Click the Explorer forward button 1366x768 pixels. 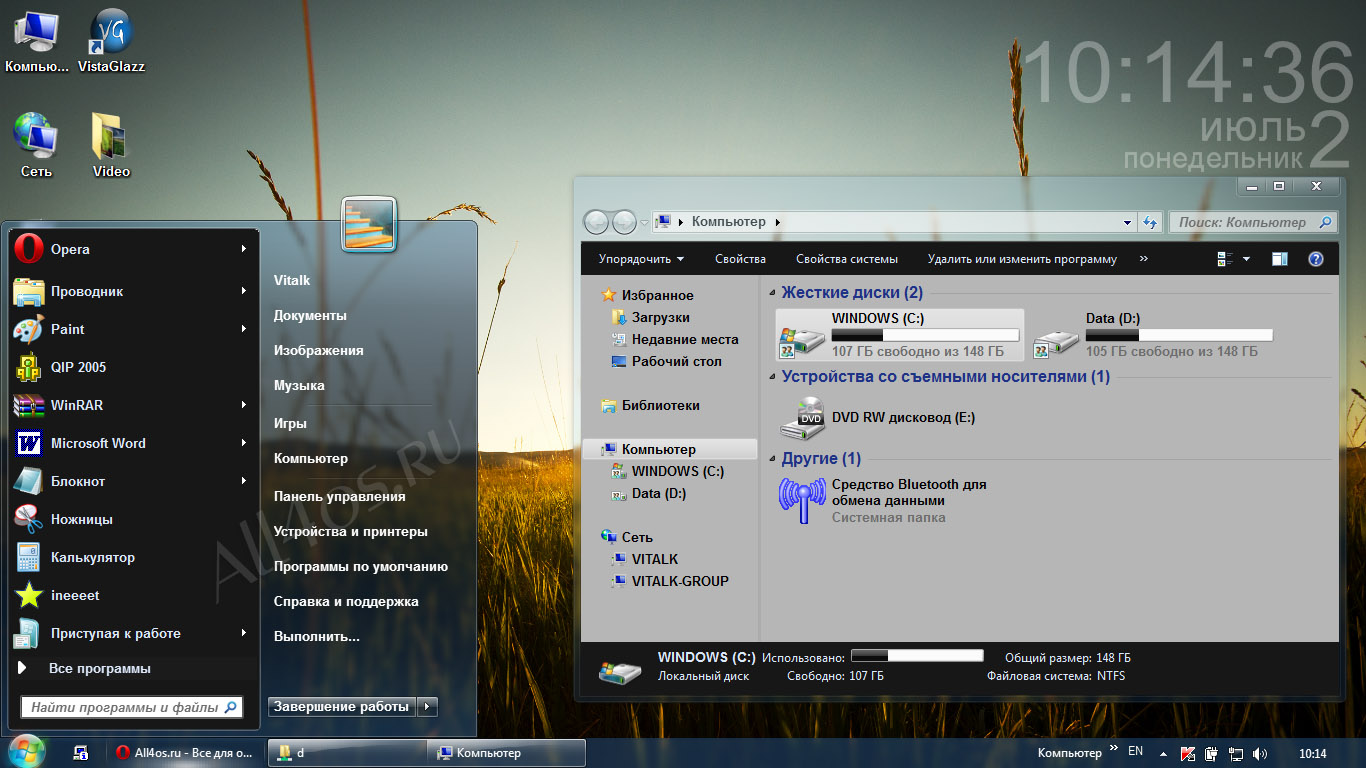point(624,222)
